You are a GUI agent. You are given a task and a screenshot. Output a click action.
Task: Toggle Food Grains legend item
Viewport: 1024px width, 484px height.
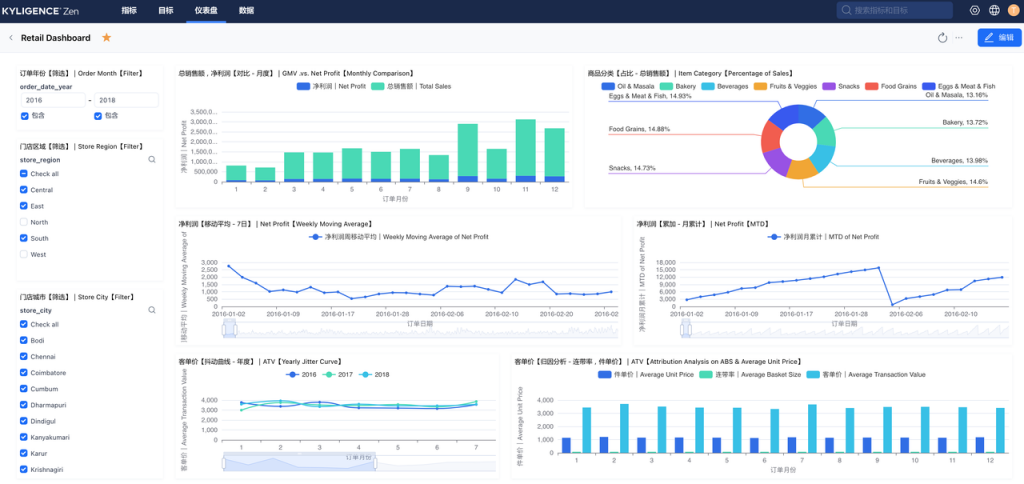point(891,86)
